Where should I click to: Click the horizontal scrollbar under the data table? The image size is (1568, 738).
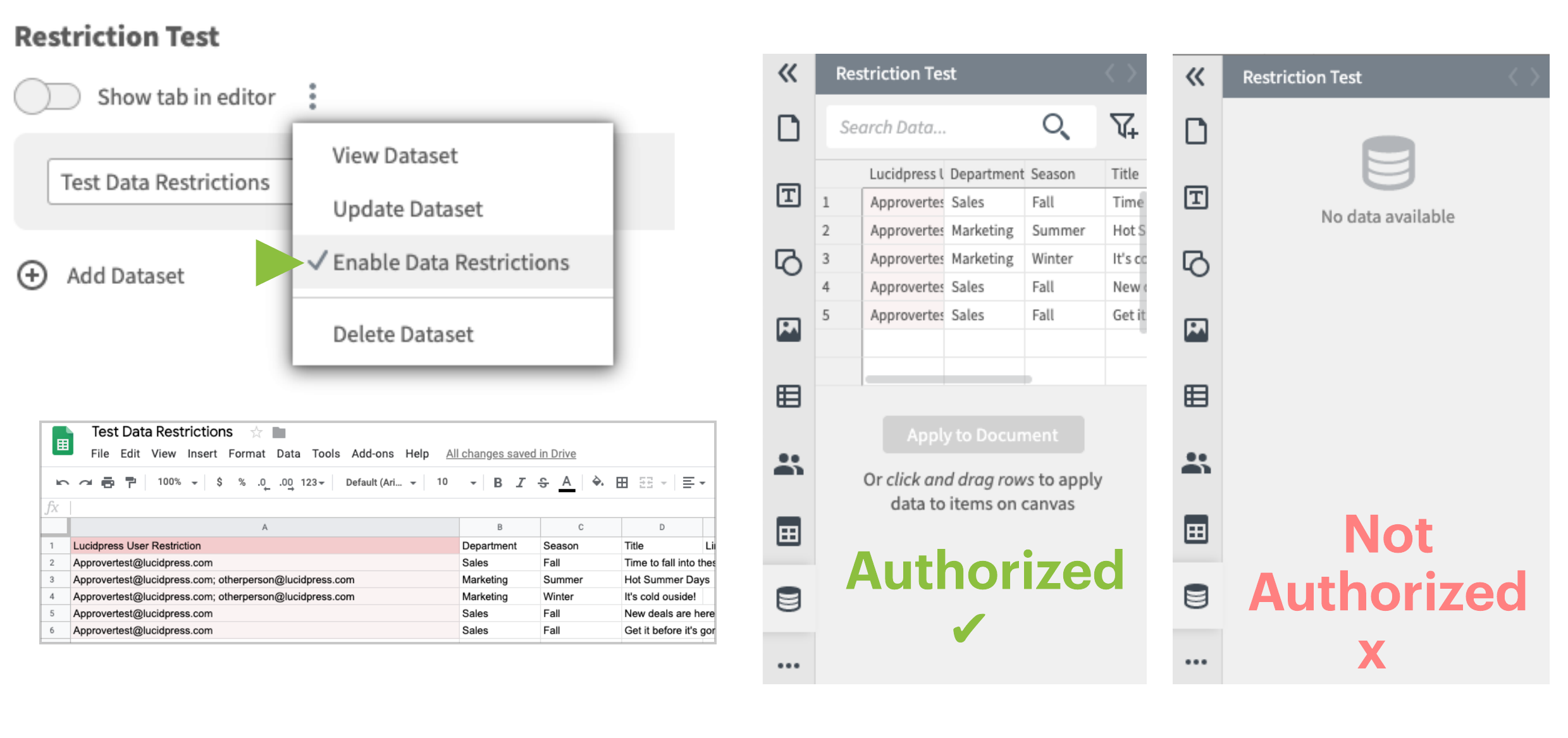tap(948, 379)
